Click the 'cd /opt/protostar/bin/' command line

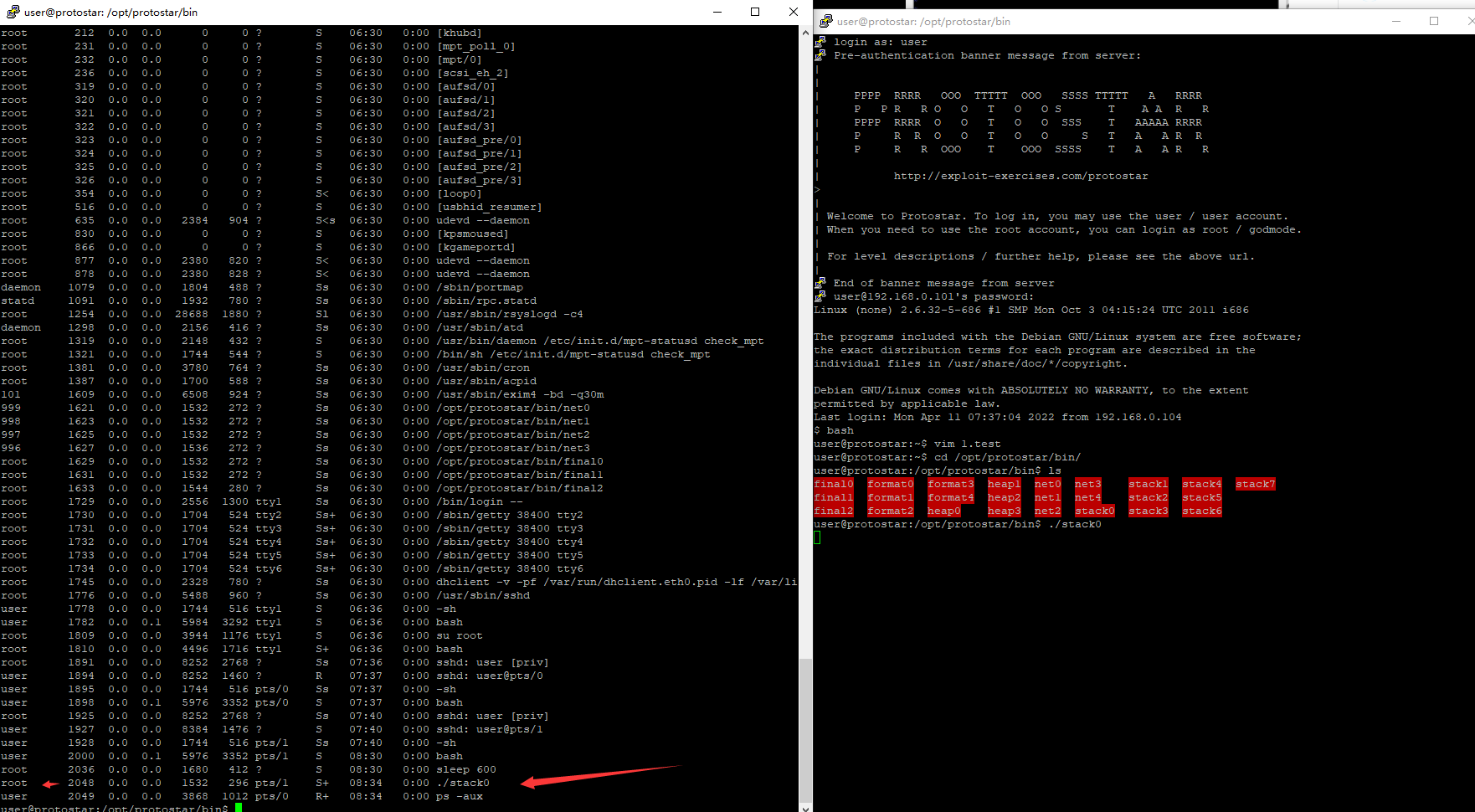point(947,457)
